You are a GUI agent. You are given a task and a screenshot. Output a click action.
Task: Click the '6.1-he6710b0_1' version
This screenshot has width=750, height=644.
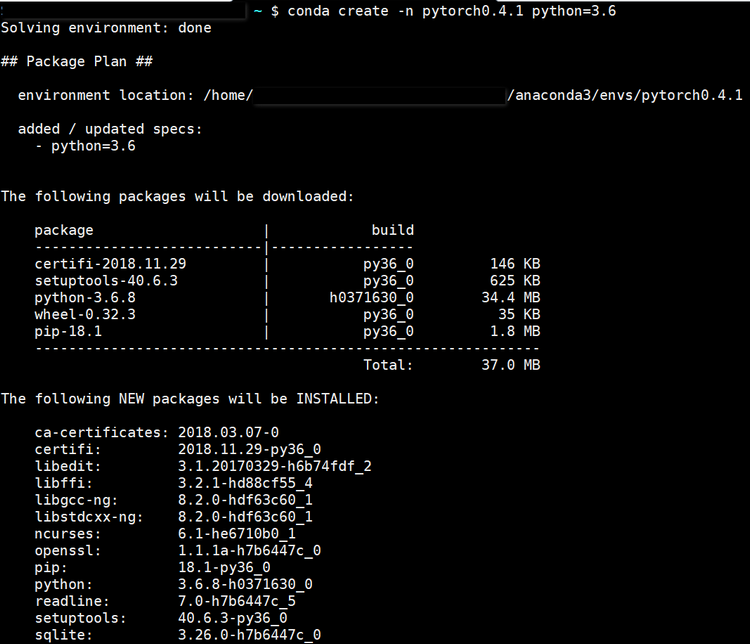(x=237, y=534)
